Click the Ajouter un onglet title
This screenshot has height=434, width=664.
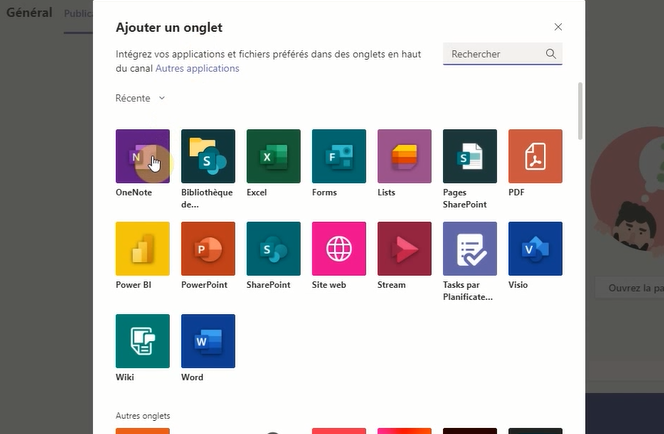pyautogui.click(x=169, y=28)
